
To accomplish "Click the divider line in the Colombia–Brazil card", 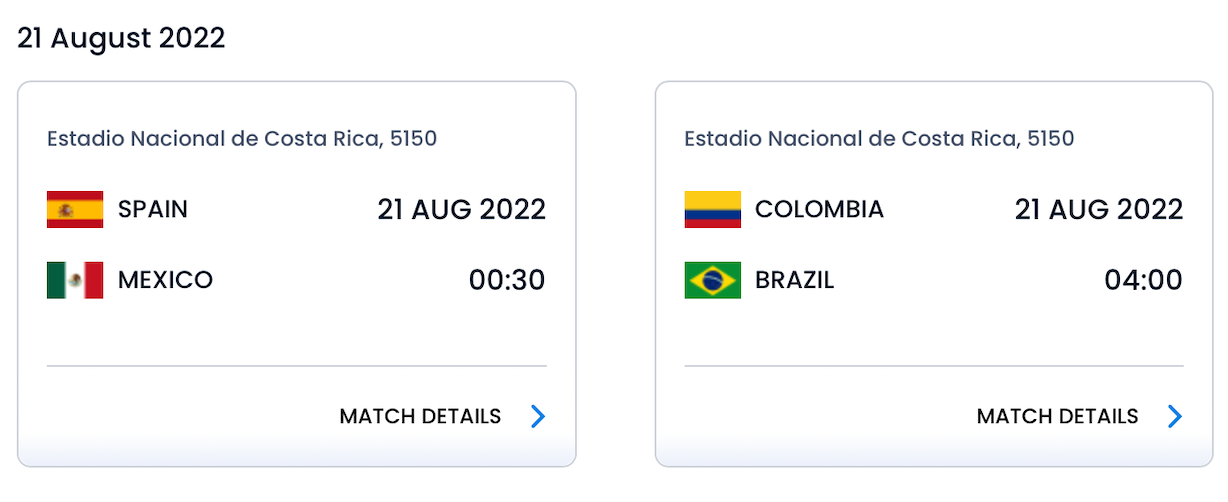I will (934, 366).
